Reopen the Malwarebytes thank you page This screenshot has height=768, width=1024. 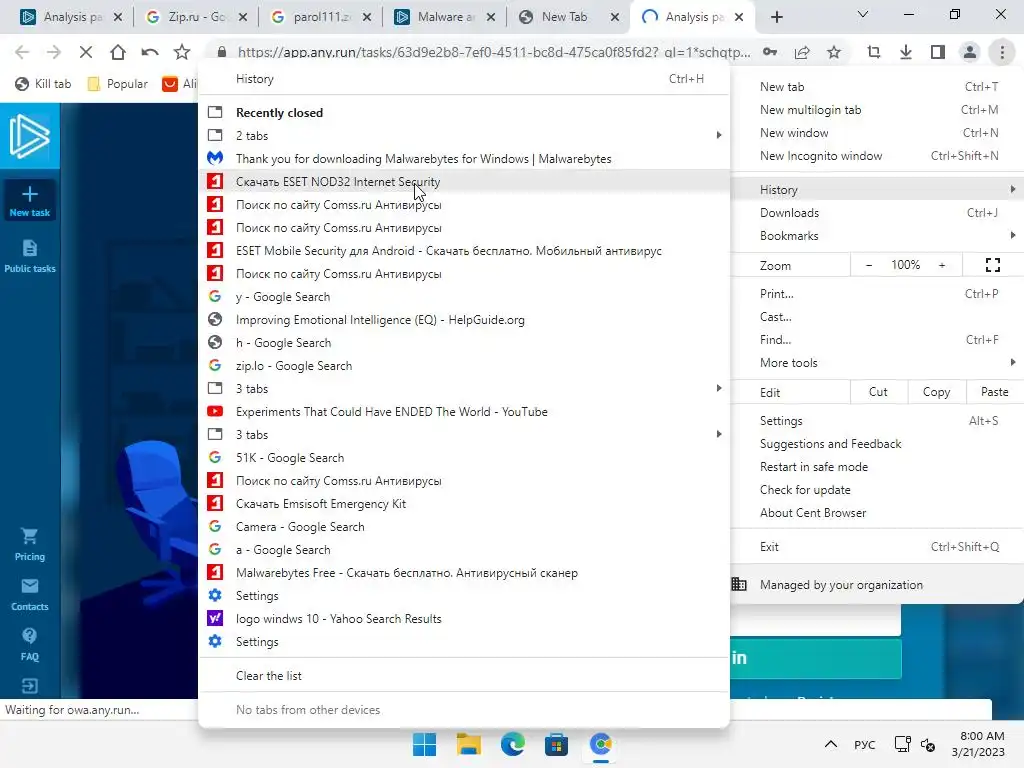pyautogui.click(x=464, y=159)
